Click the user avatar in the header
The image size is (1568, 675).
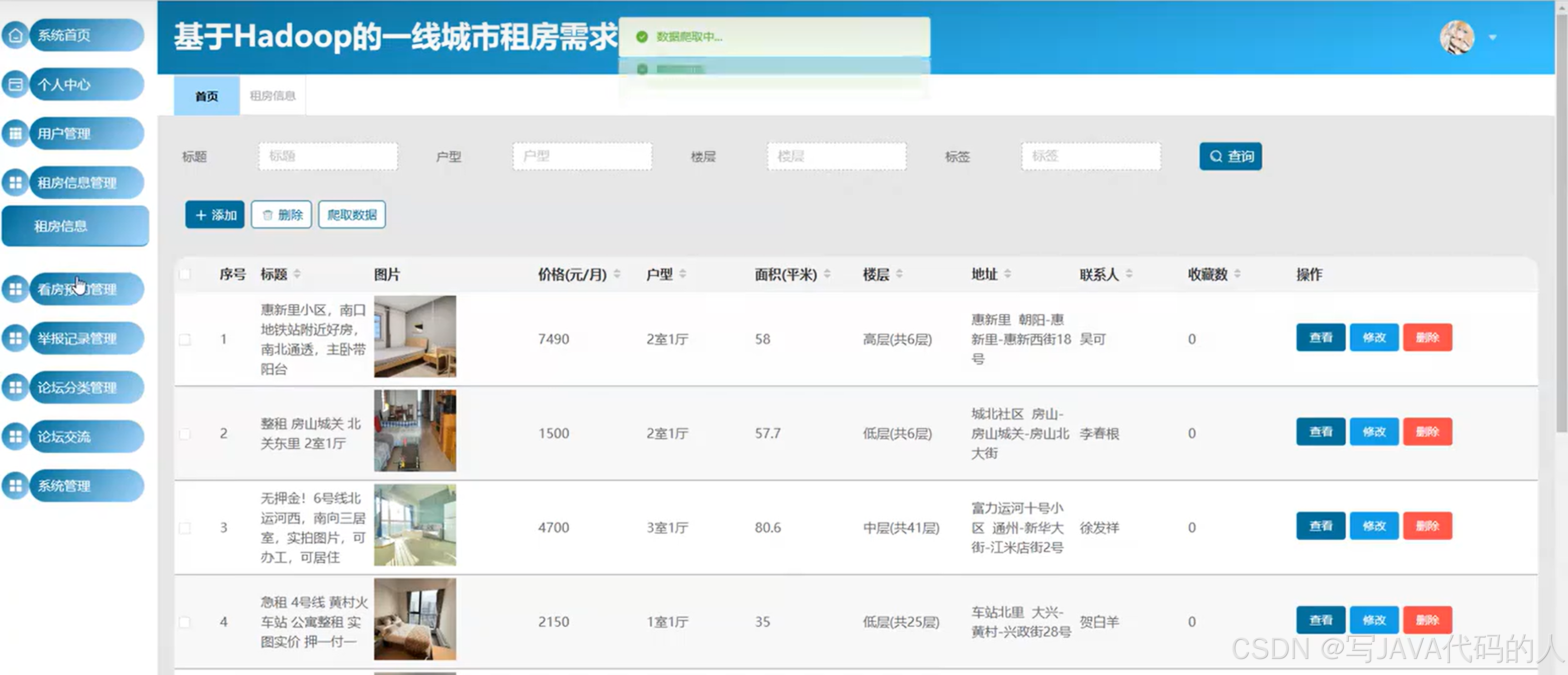point(1456,37)
